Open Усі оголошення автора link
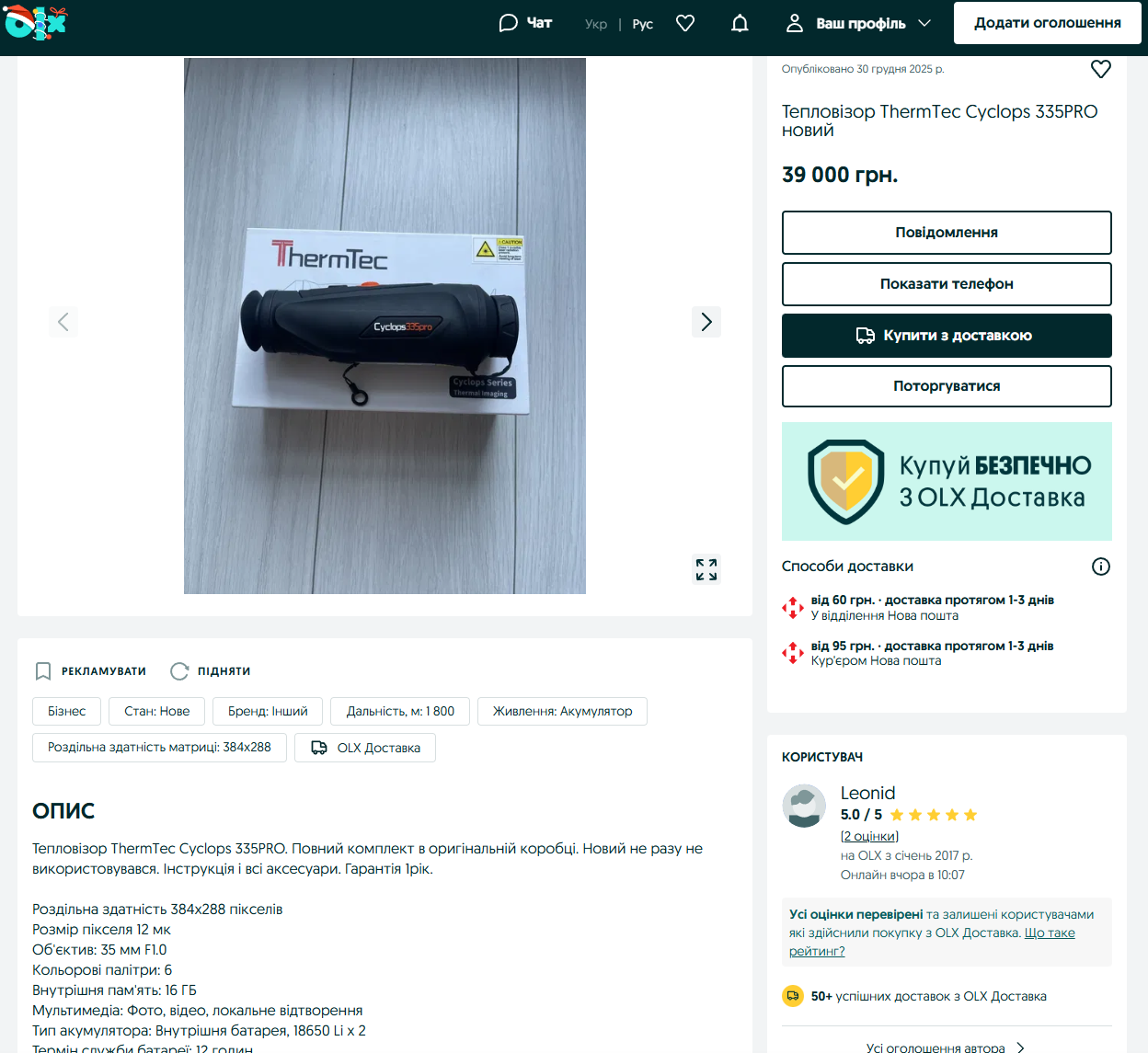1148x1053 pixels. [936, 1047]
